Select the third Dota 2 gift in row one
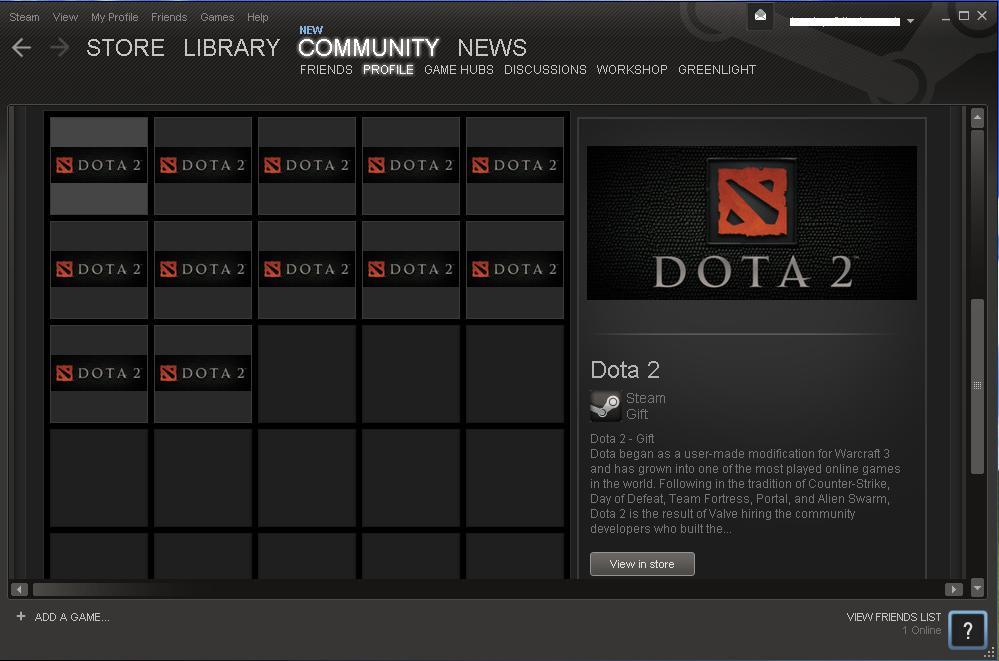The image size is (999, 661). 306,166
